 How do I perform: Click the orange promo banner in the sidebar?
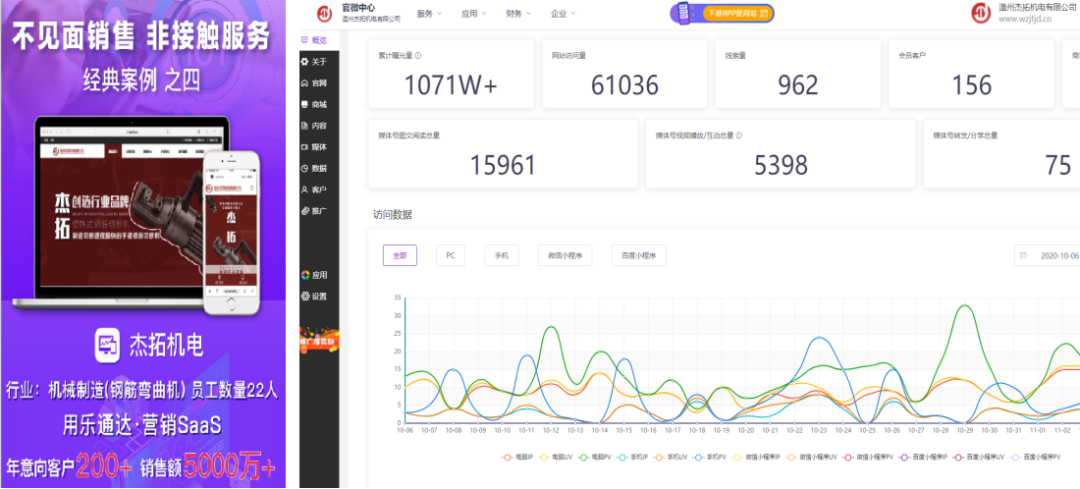pos(319,340)
